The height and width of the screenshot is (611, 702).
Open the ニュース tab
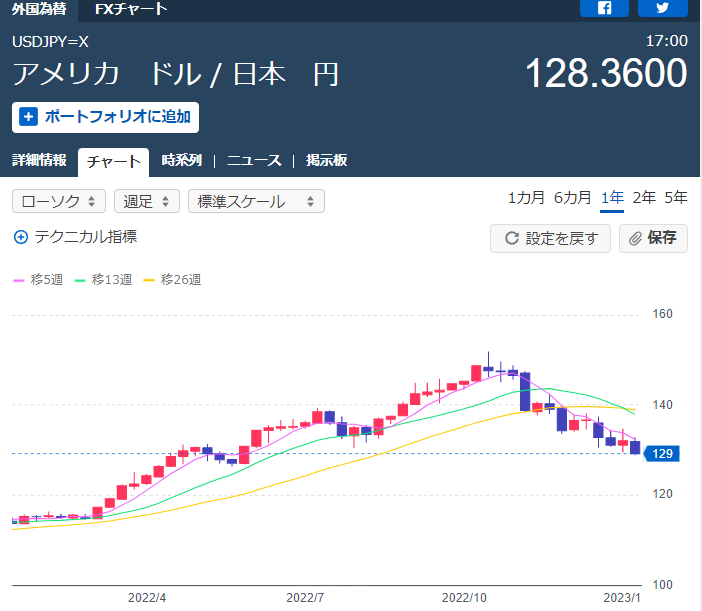pos(254,160)
